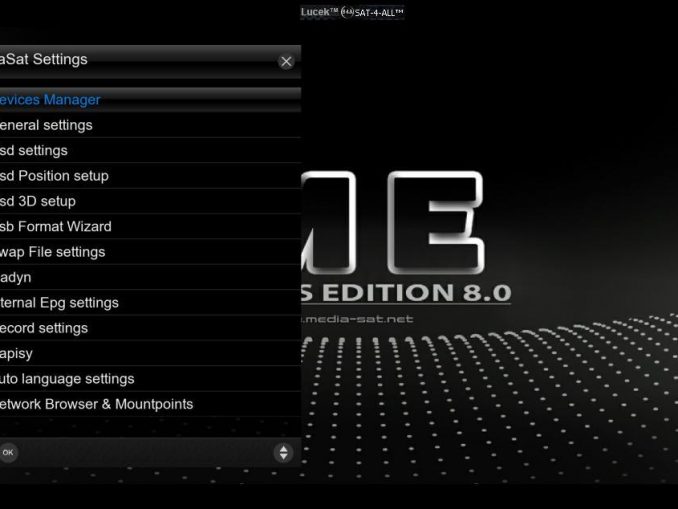678x509 pixels.
Task: Select General settings entry
Action: (46, 125)
